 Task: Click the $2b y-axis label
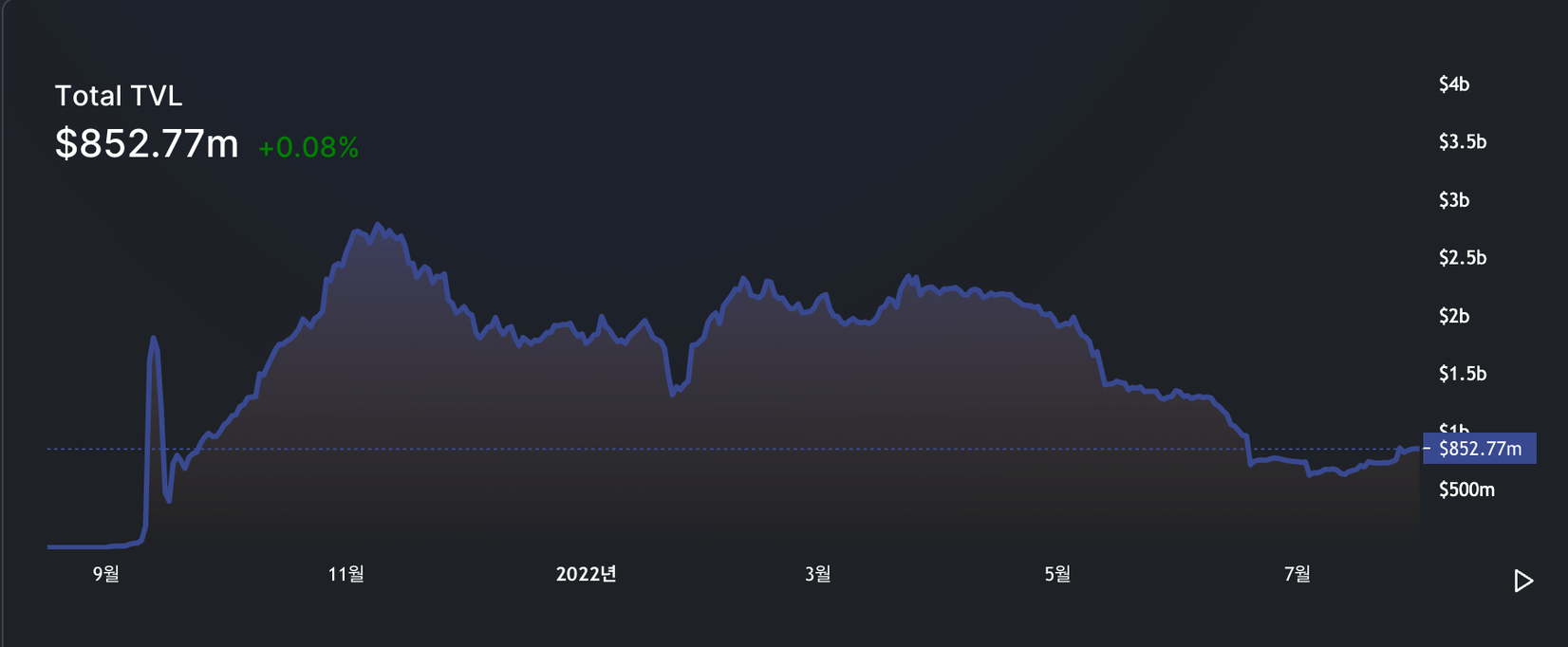(x=1454, y=316)
